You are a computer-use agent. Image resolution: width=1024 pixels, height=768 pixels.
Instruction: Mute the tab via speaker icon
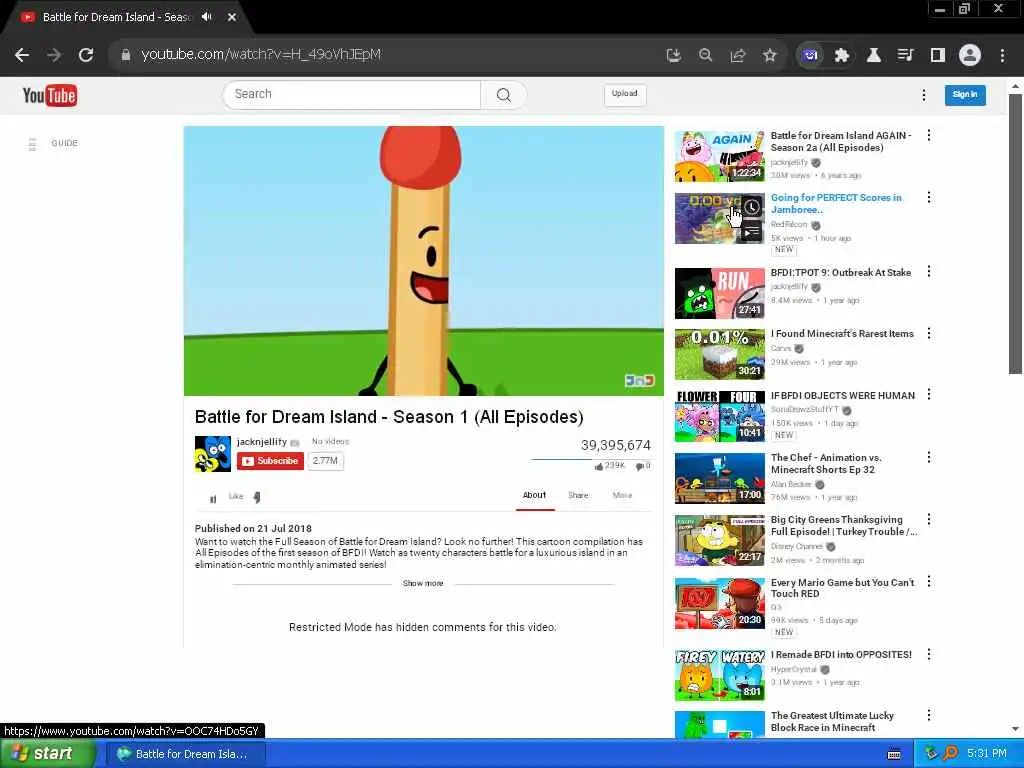click(207, 17)
